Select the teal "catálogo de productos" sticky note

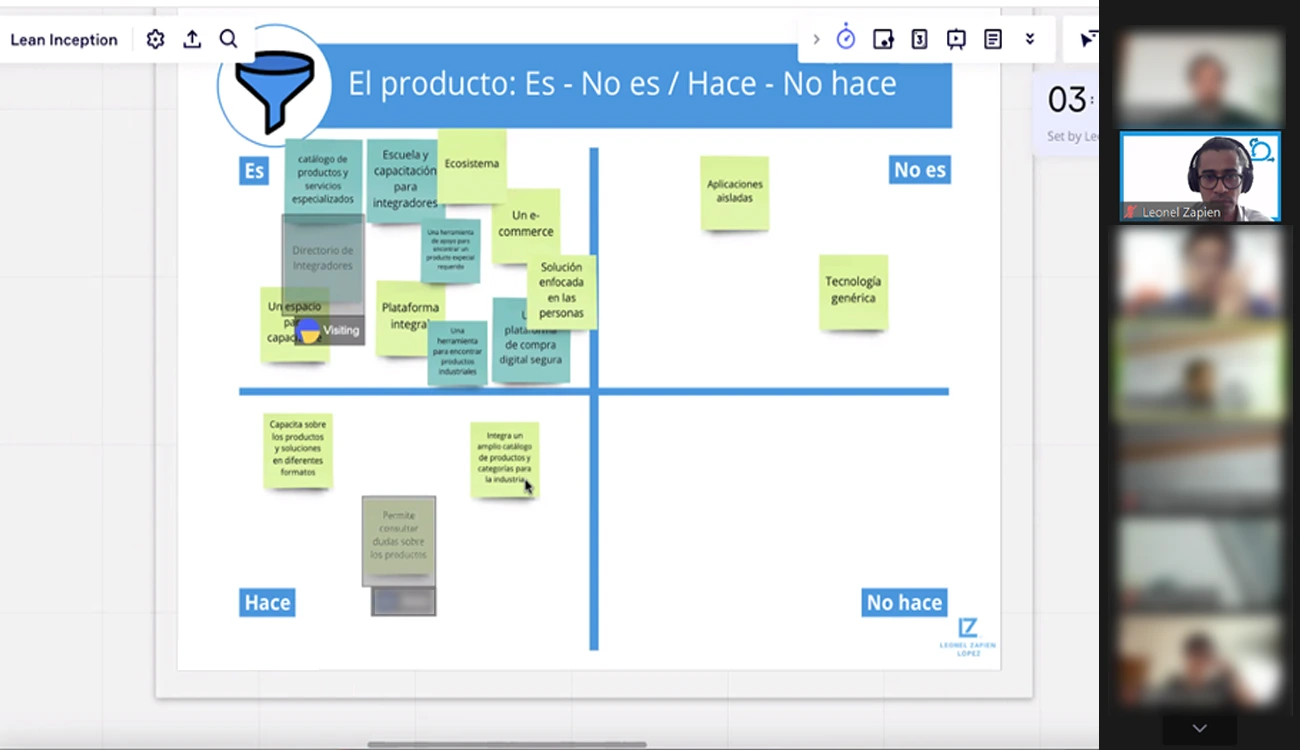tap(323, 176)
